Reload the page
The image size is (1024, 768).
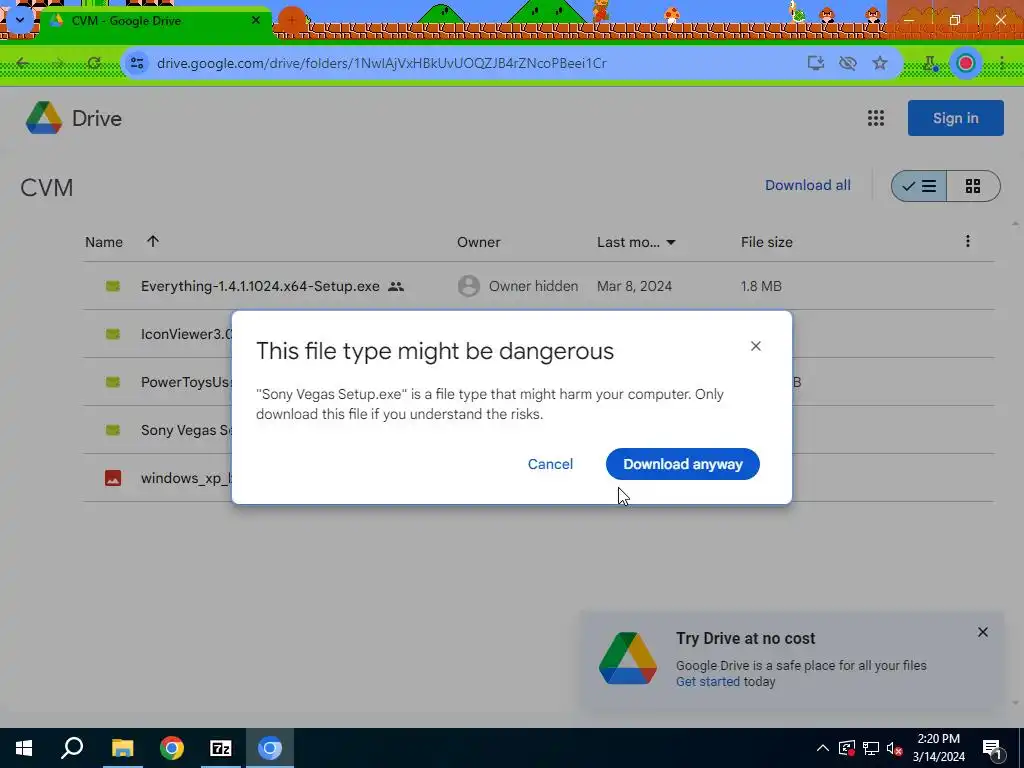95,63
